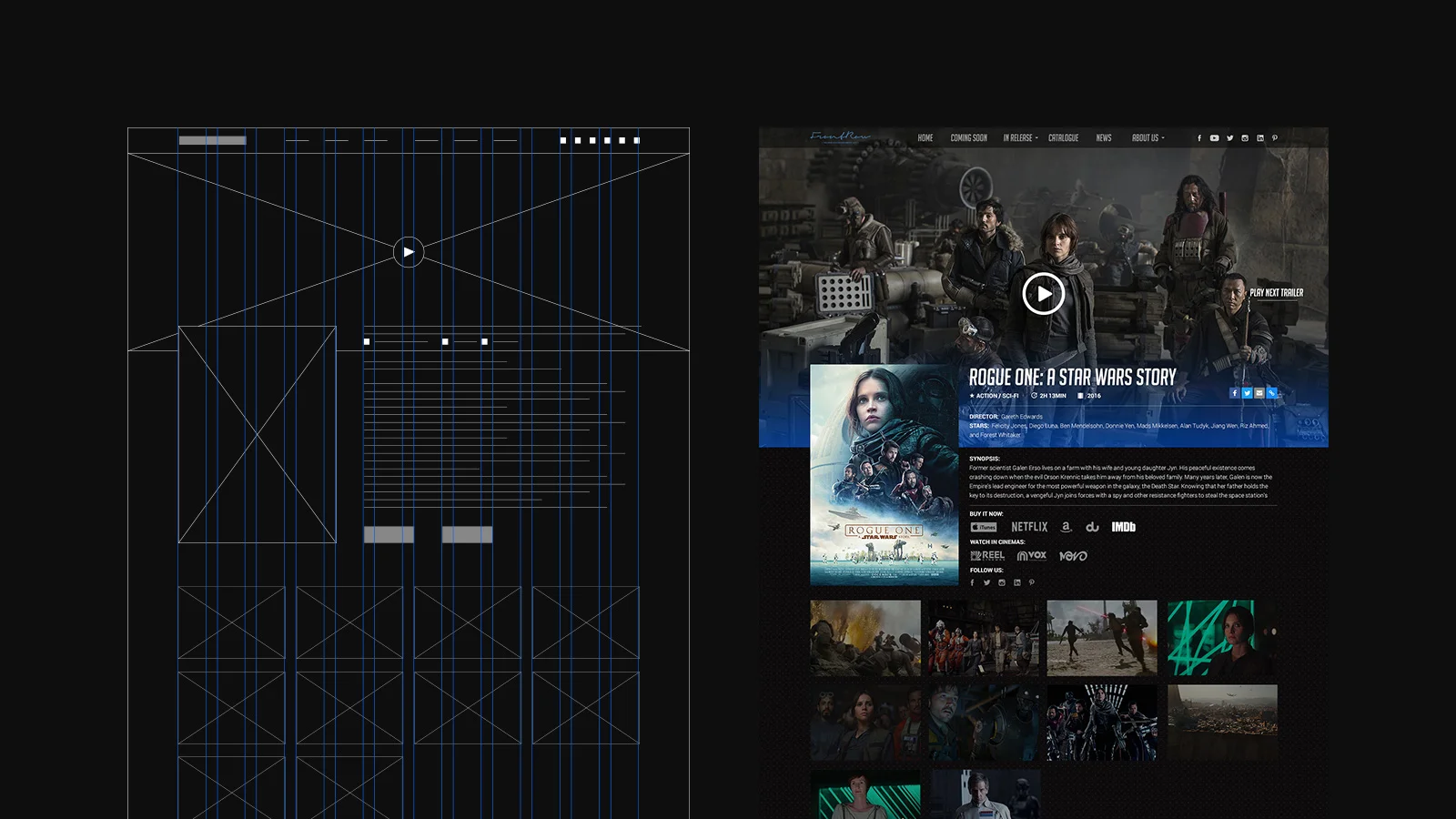Open the News menu item
Viewport: 1456px width, 819px height.
click(1104, 138)
